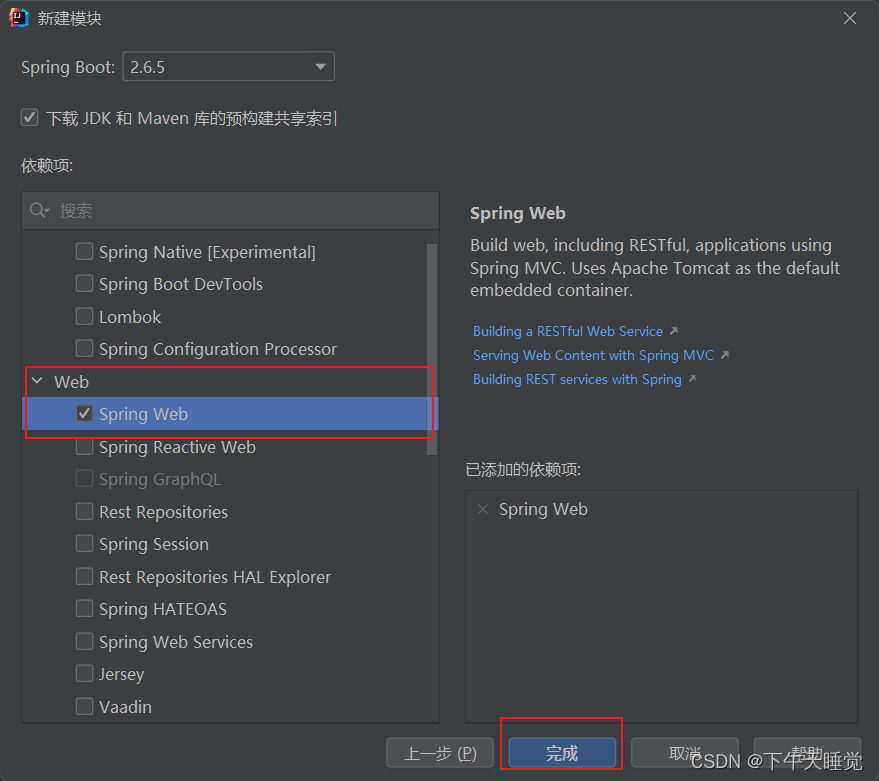Check Spring Reactive Web
Image resolution: width=879 pixels, height=781 pixels.
tap(84, 447)
